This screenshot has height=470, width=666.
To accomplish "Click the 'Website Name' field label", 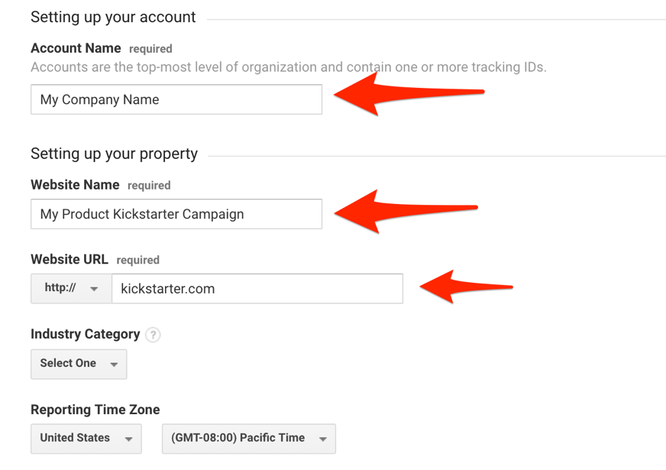I will coord(75,185).
